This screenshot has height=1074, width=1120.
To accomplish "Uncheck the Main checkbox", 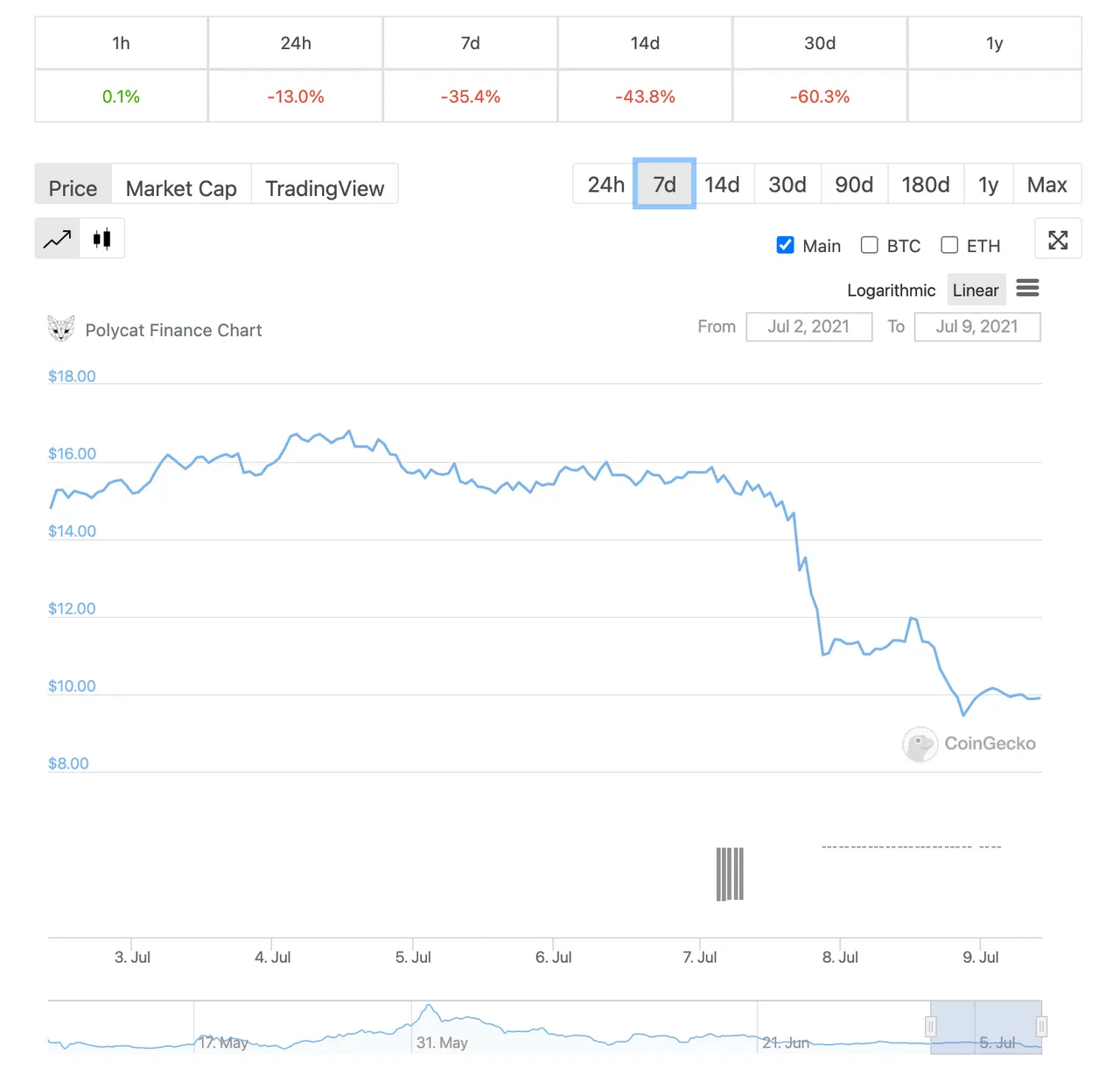I will (785, 245).
